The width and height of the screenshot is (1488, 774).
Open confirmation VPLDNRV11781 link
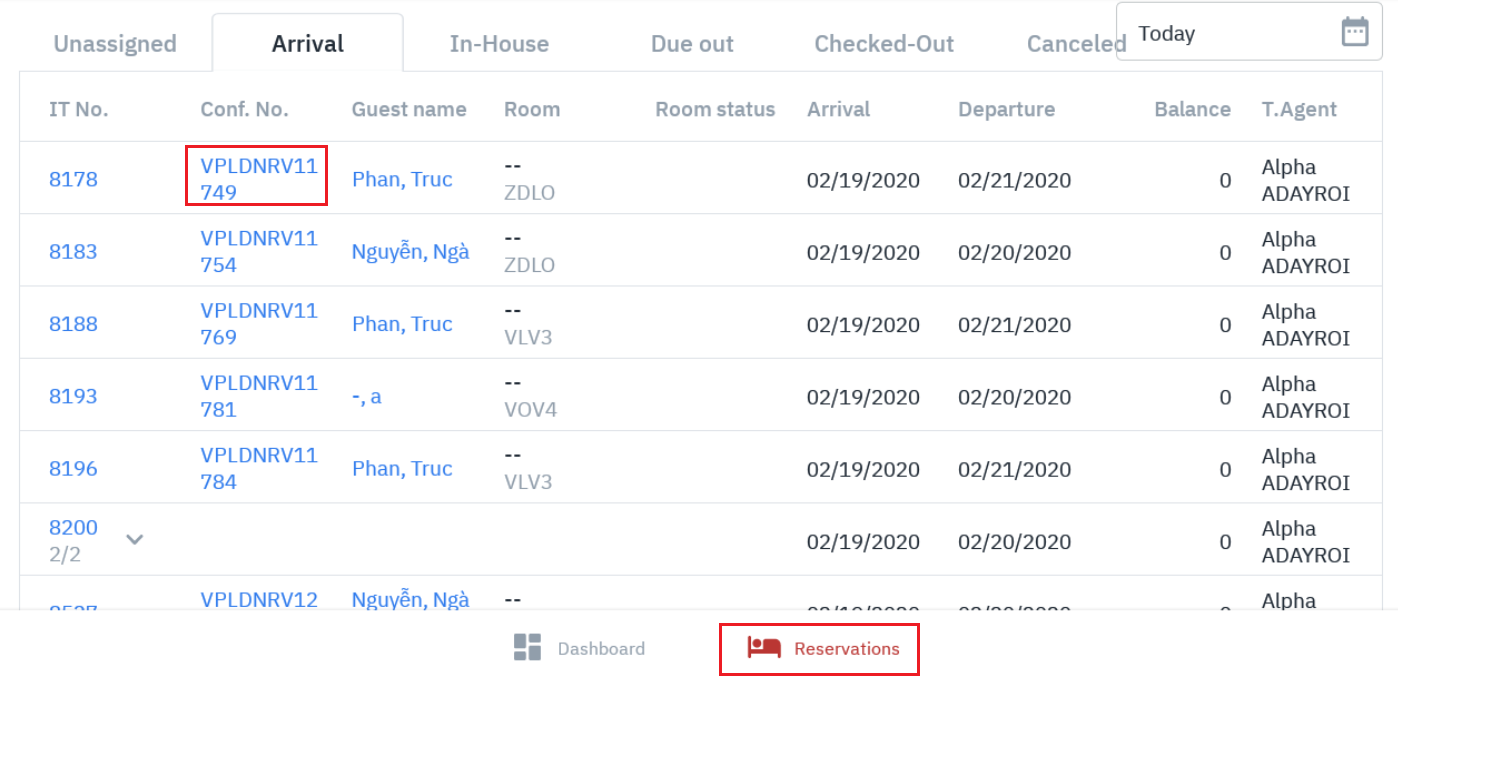[x=258, y=396]
